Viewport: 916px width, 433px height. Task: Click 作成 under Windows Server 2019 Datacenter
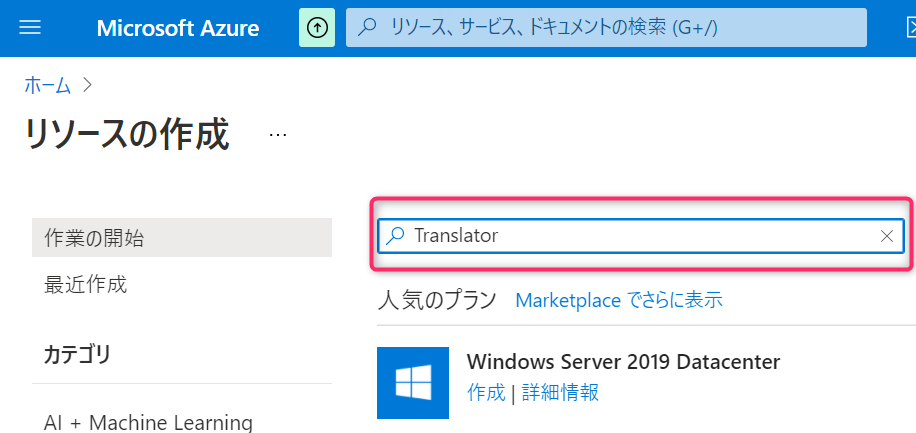point(486,392)
